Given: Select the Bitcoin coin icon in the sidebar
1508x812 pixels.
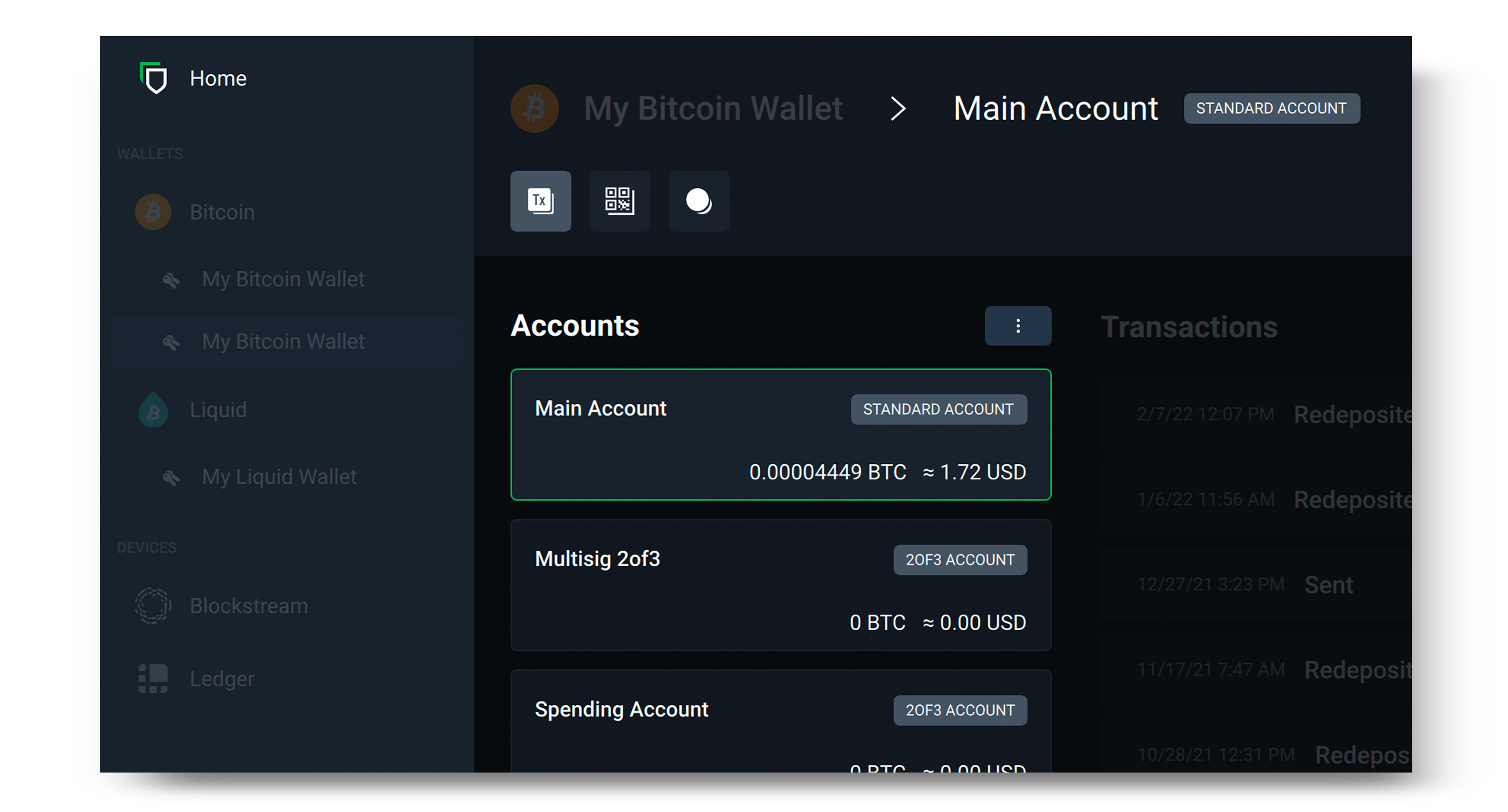Looking at the screenshot, I should [x=153, y=212].
